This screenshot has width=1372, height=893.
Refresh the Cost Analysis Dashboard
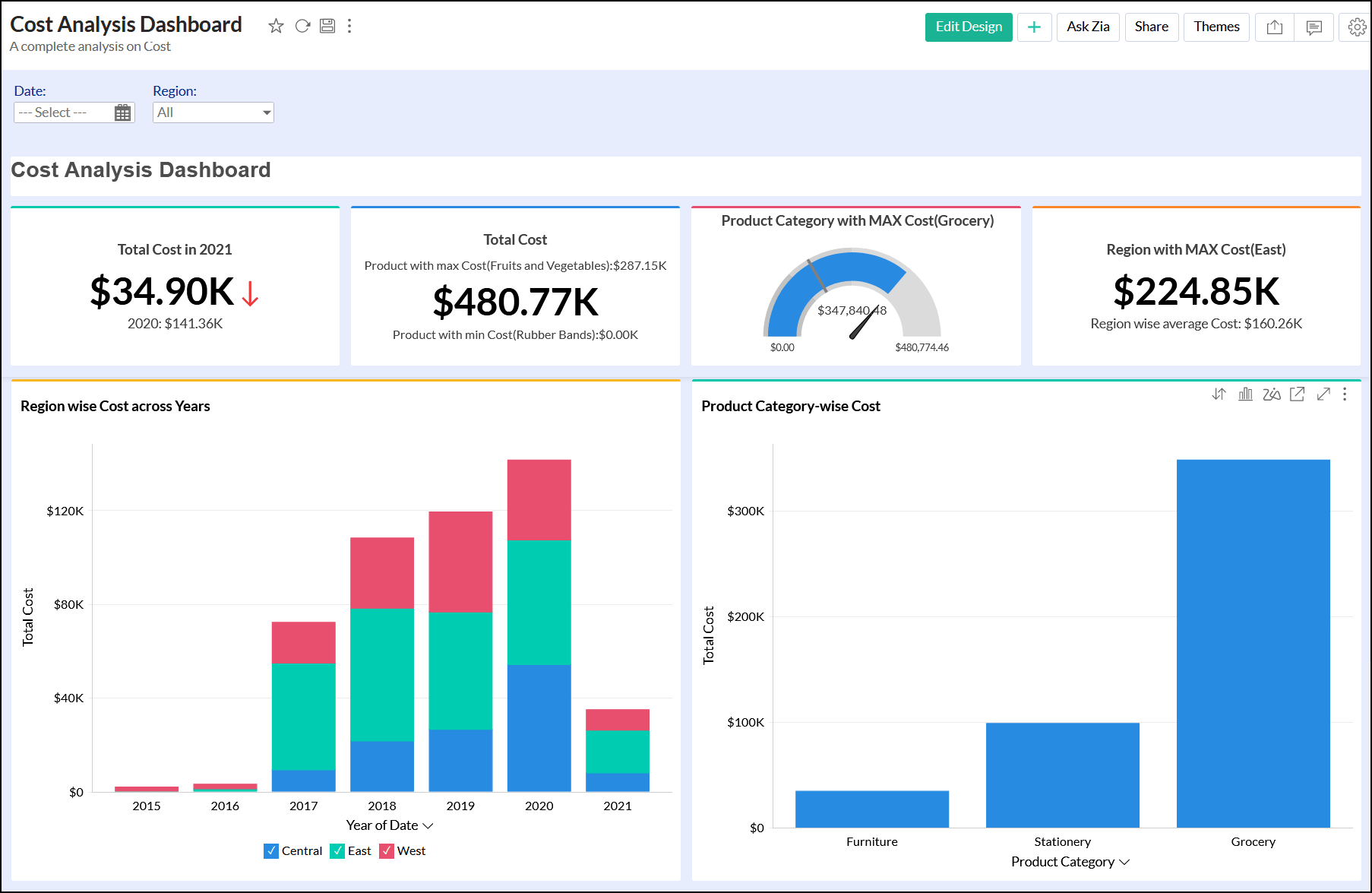[x=302, y=25]
